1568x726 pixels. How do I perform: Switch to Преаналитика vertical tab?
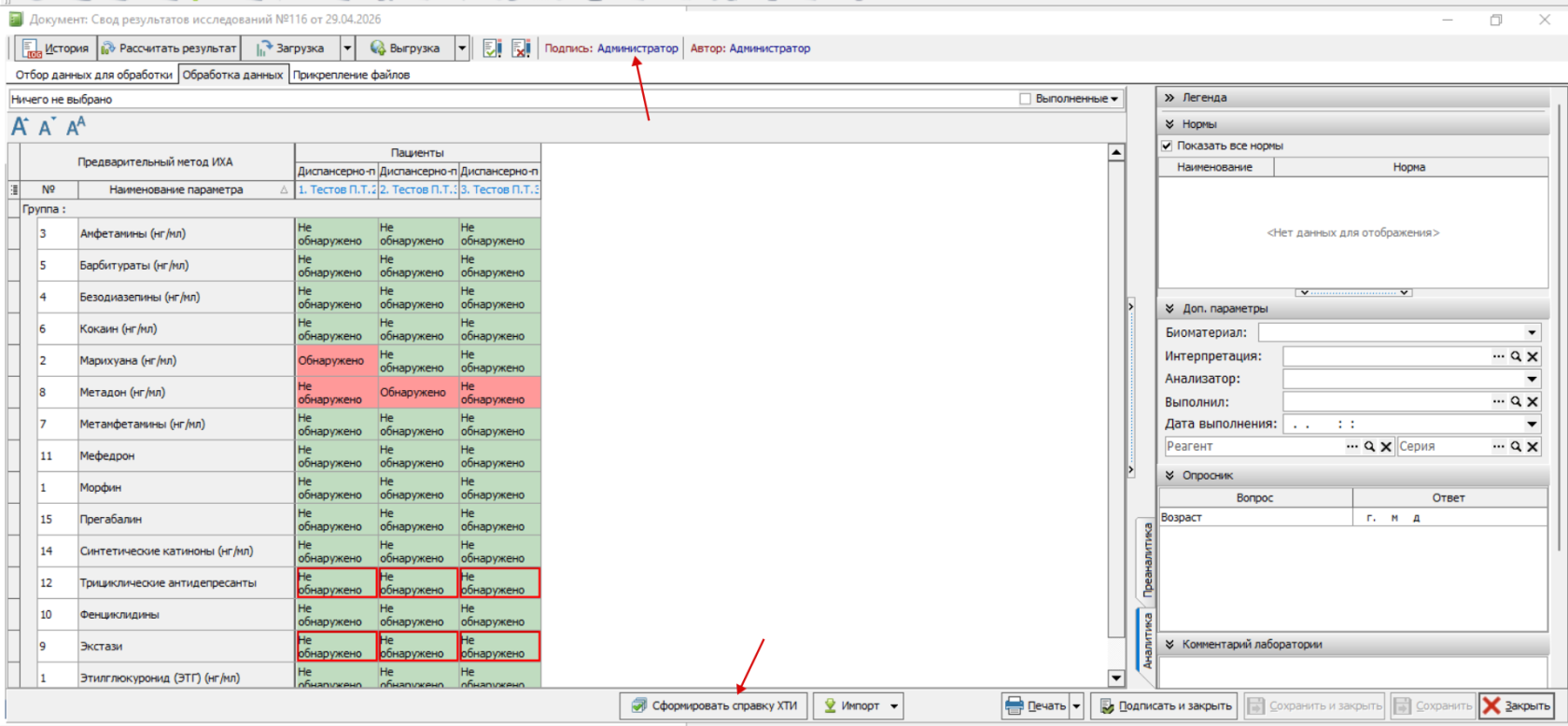[x=1147, y=560]
